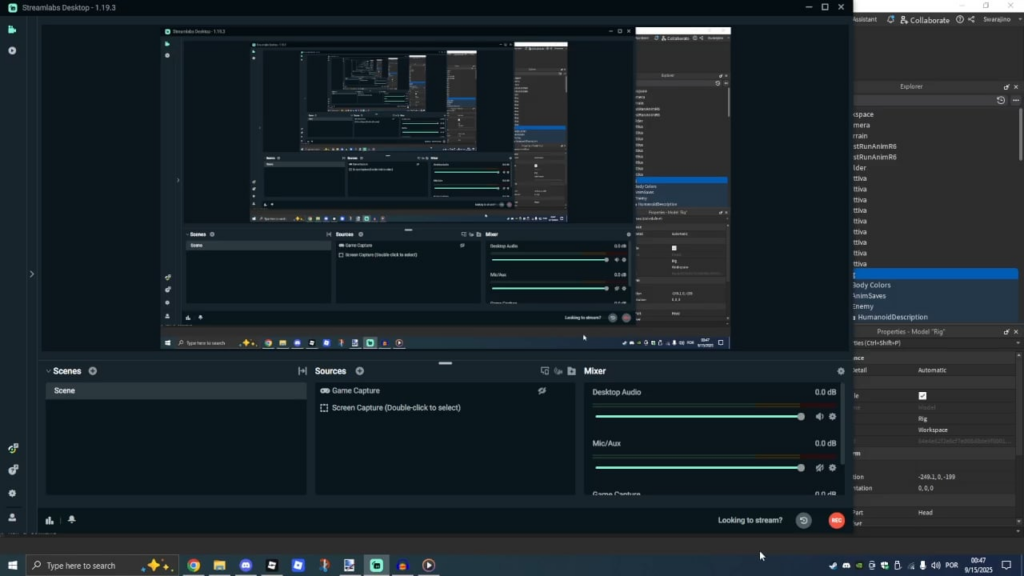1024x576 pixels.
Task: Open notifications bell in Streamlabs footer
Action: pyautogui.click(x=72, y=520)
